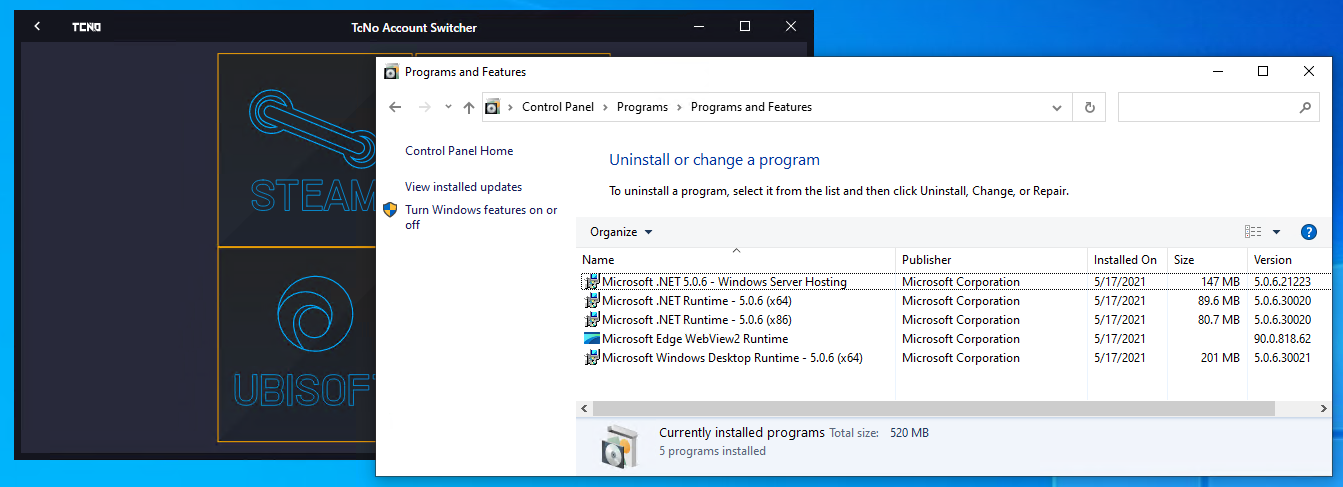Sort list by Installed On column
Screen dimensions: 1343x487
click(1127, 259)
